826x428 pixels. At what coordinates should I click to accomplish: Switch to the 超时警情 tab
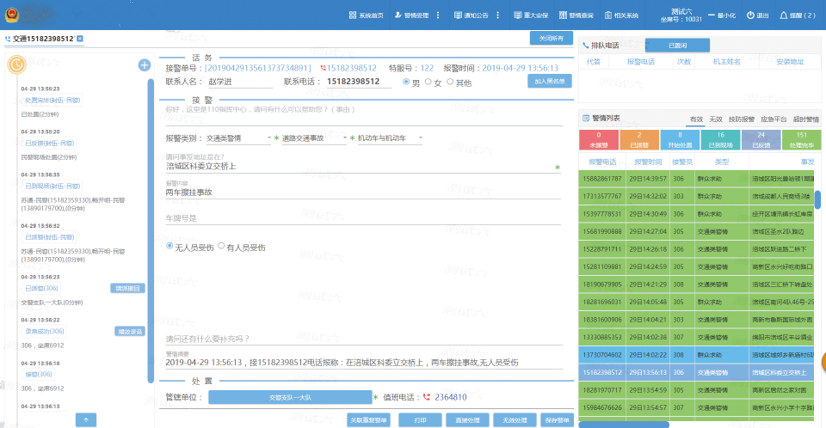(805, 120)
